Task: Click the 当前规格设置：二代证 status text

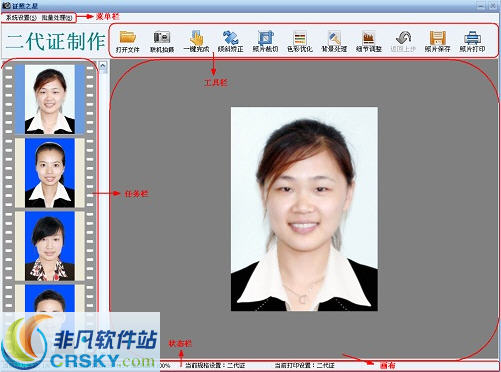Action: coord(215,366)
